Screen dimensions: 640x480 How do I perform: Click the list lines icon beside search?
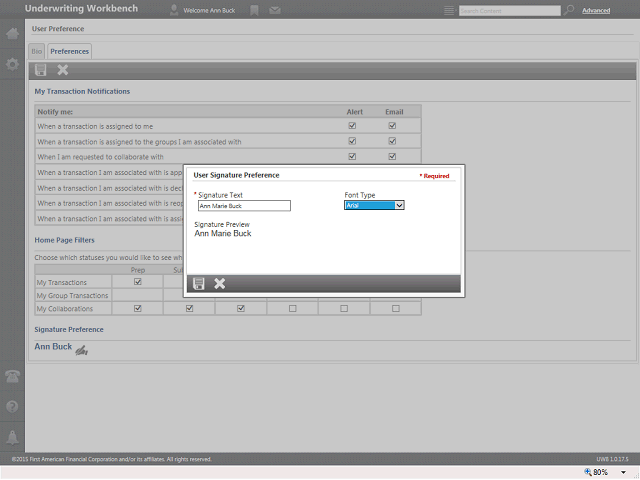(x=449, y=10)
